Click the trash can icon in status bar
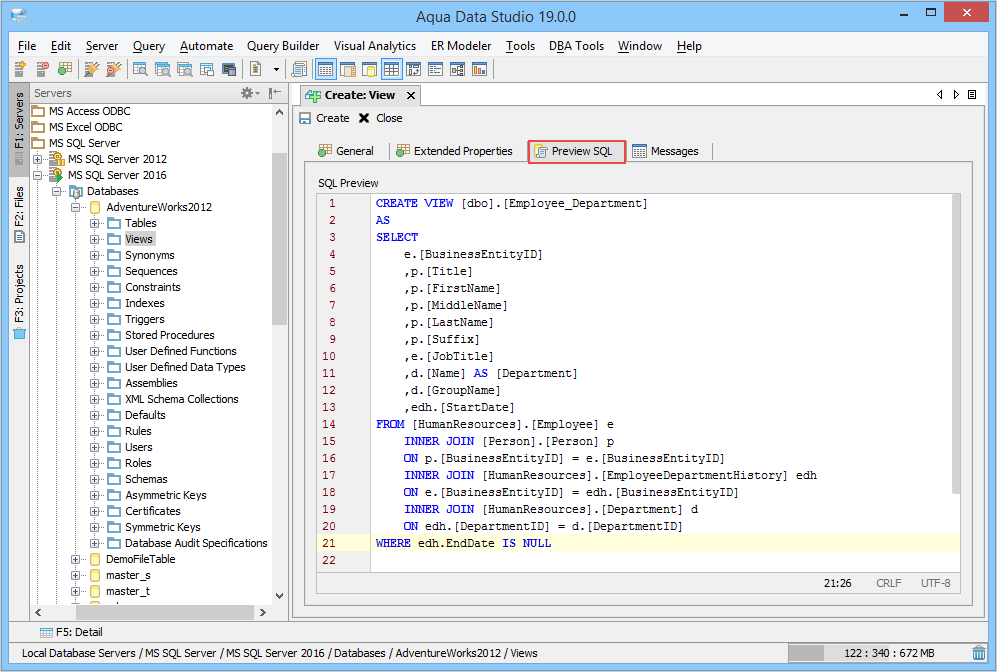 [x=978, y=653]
